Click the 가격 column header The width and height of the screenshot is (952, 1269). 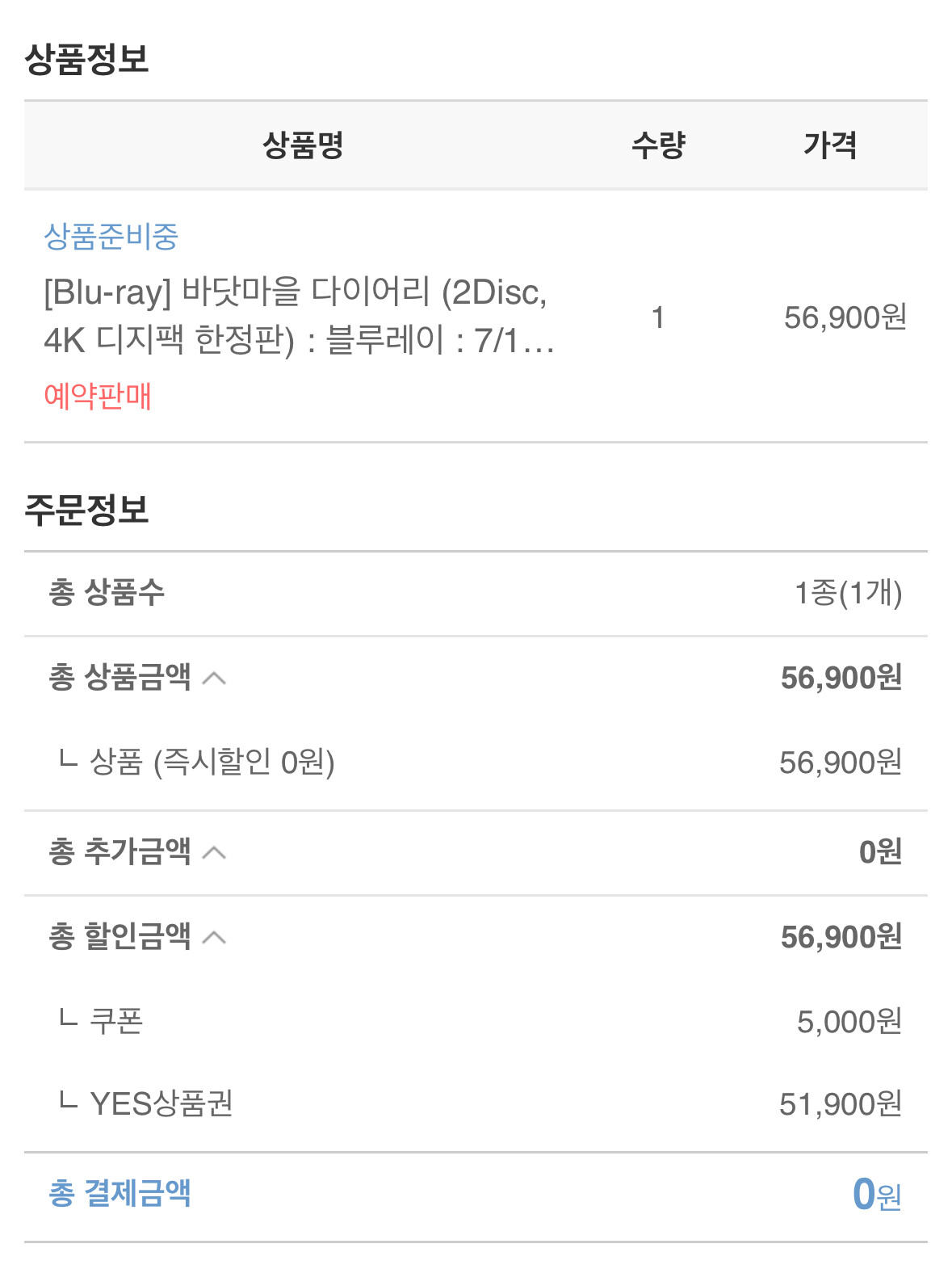(830, 145)
